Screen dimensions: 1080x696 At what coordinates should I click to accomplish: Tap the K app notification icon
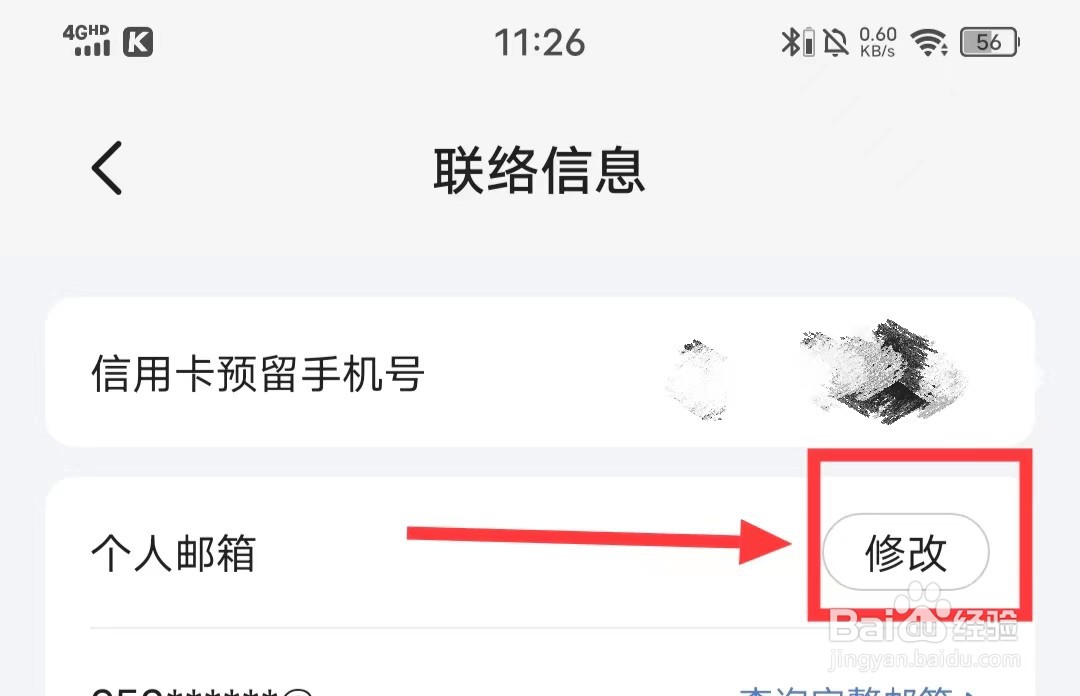click(138, 42)
